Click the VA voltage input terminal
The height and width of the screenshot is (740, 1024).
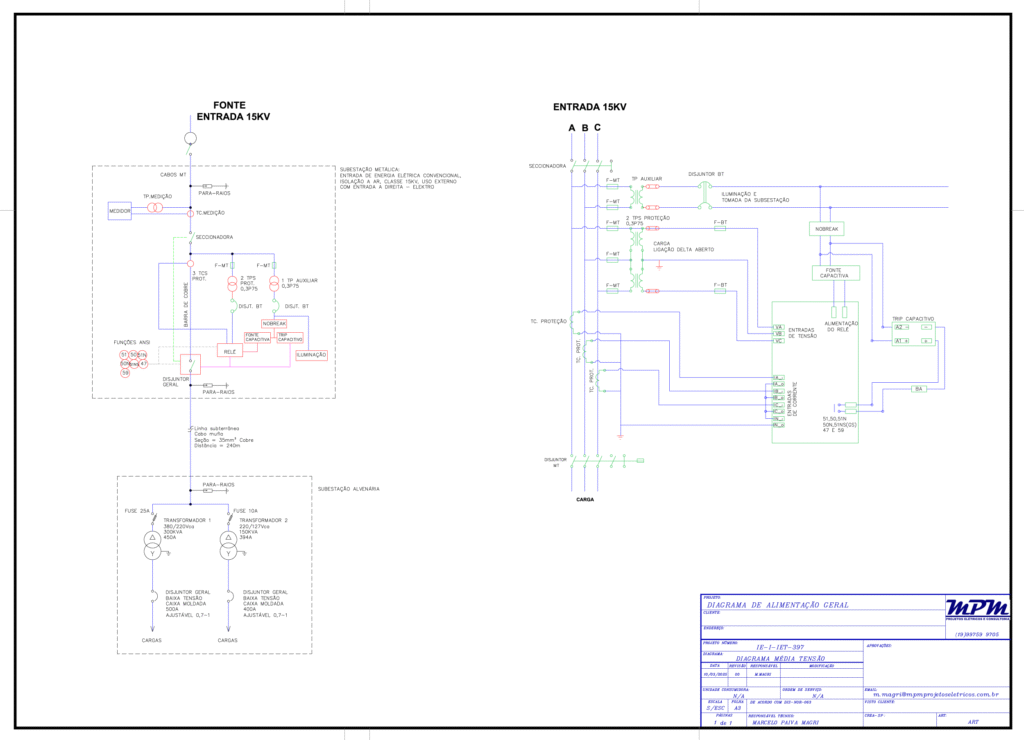coord(778,327)
